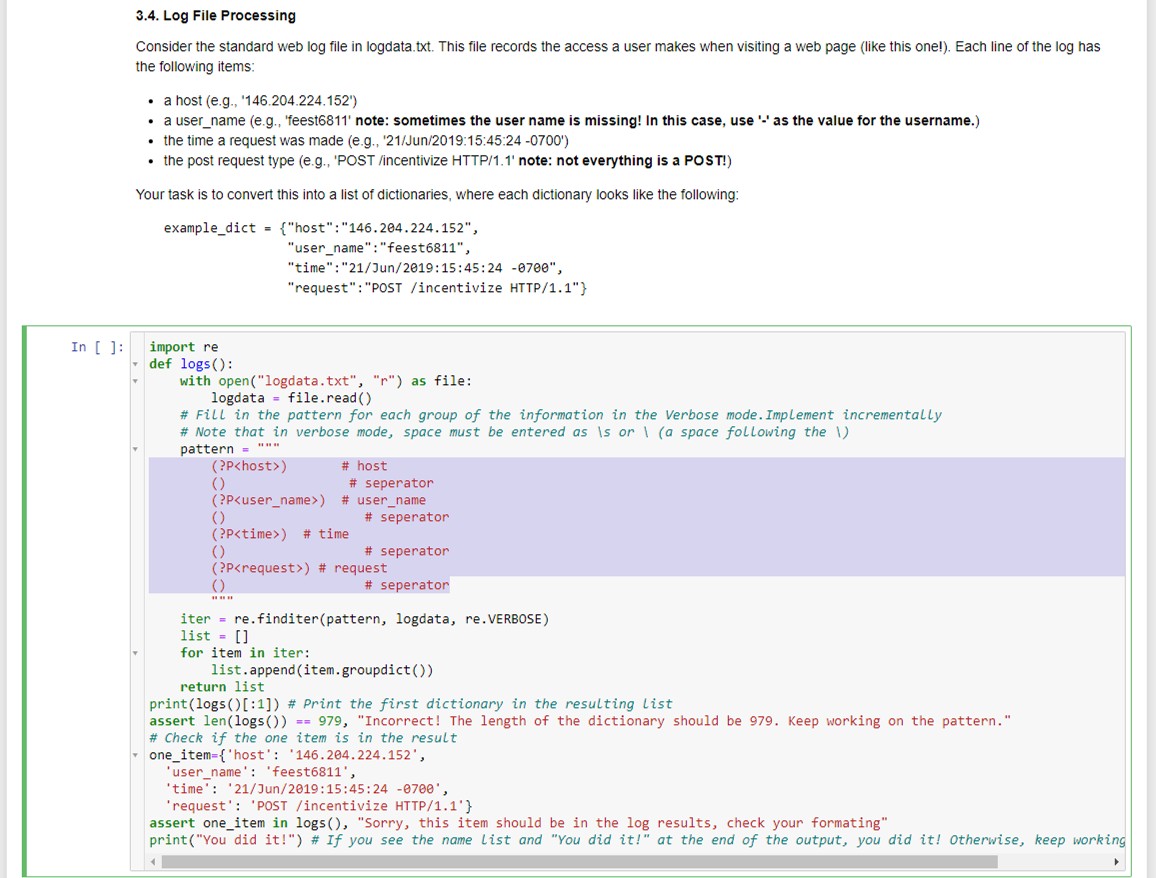Click the right scroll arrow of the cell

coord(1118,861)
